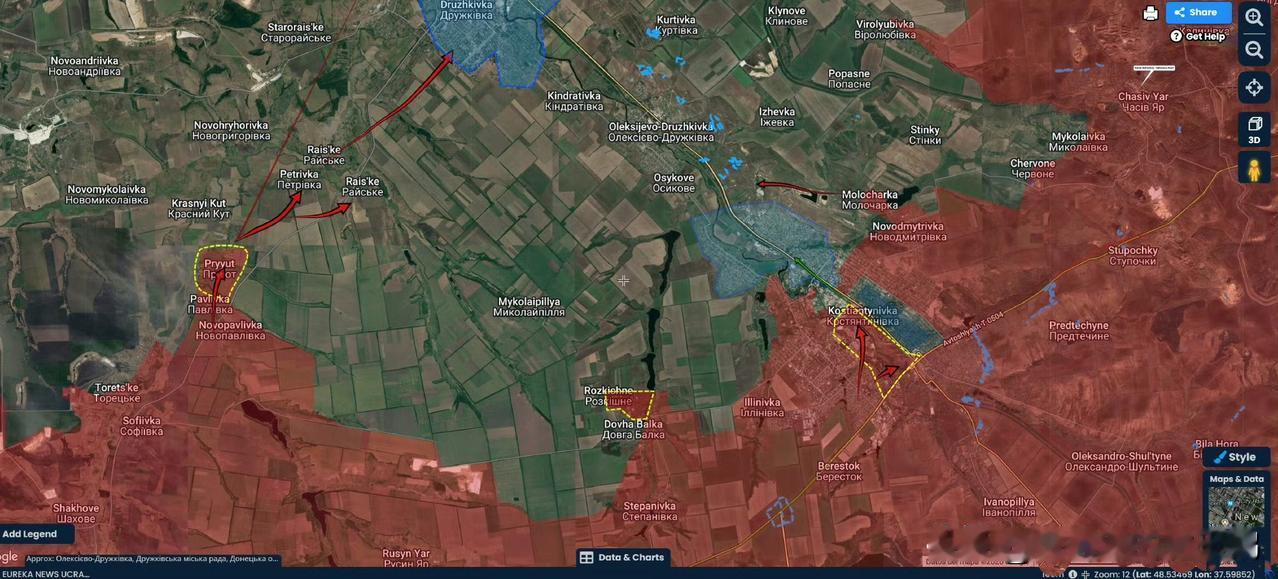Viewport: 1278px width, 579px height.
Task: Recenter map using the crosshair icon
Action: tap(1254, 87)
